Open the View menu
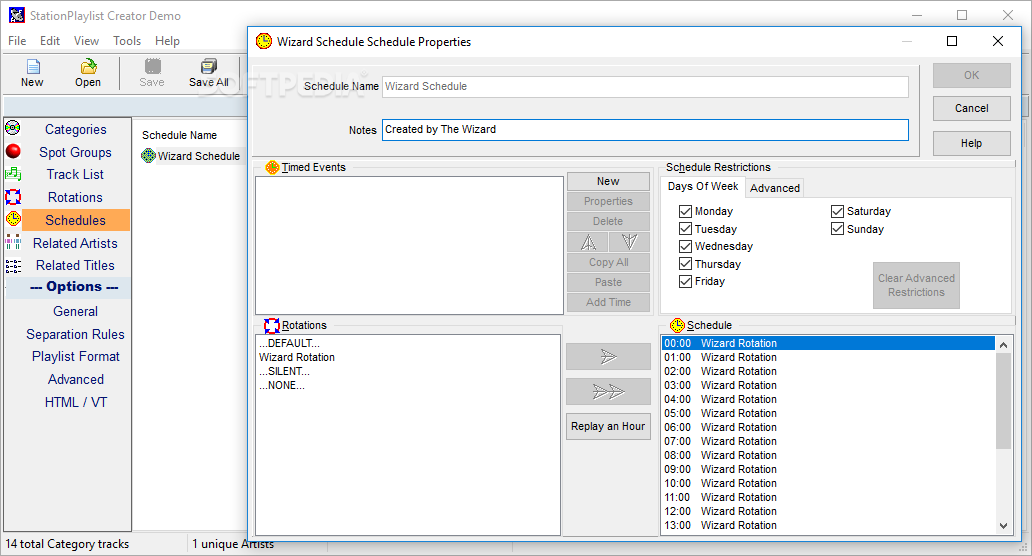The image size is (1032, 556). pos(86,41)
